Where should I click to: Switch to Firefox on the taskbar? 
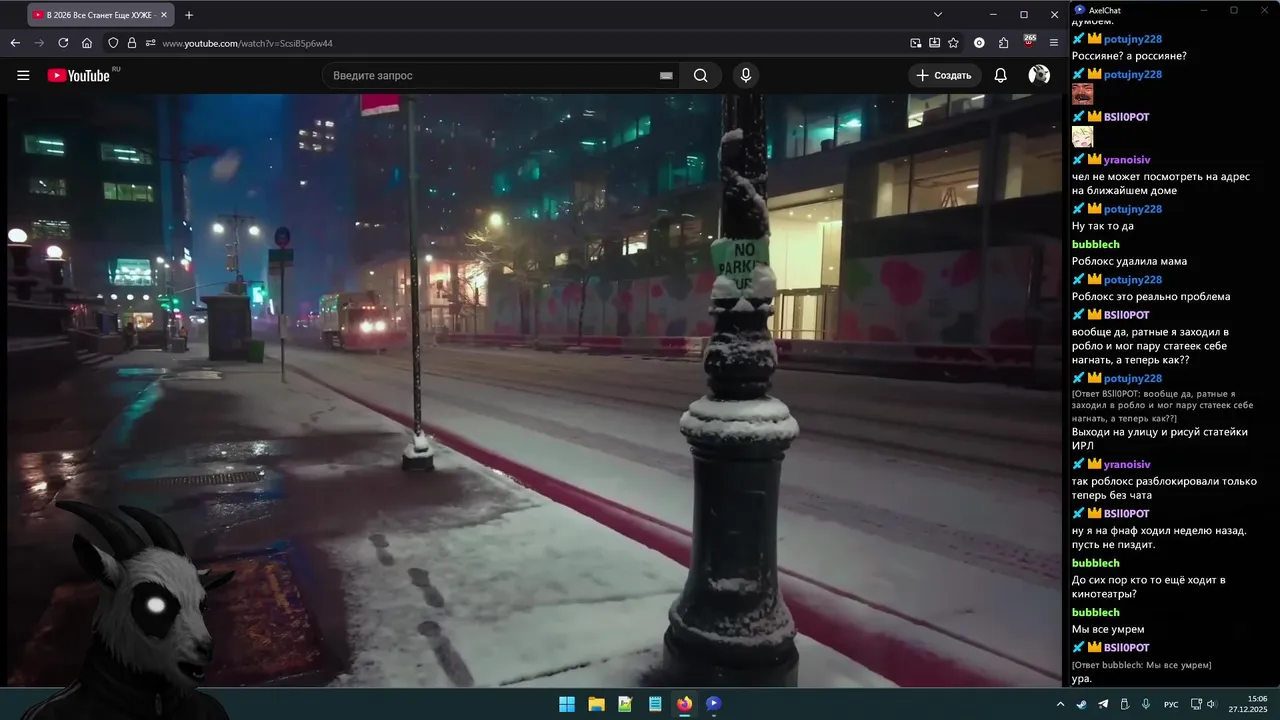coord(684,704)
